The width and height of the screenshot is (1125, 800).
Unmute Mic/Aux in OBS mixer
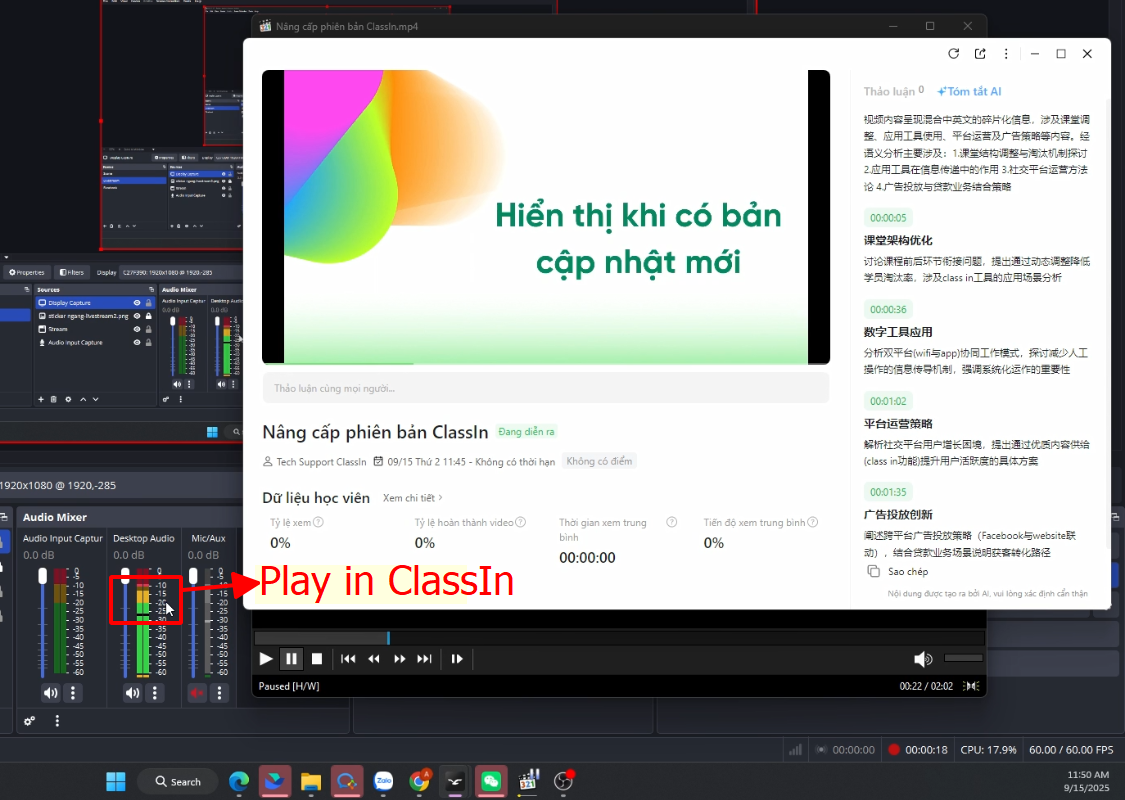[x=197, y=693]
